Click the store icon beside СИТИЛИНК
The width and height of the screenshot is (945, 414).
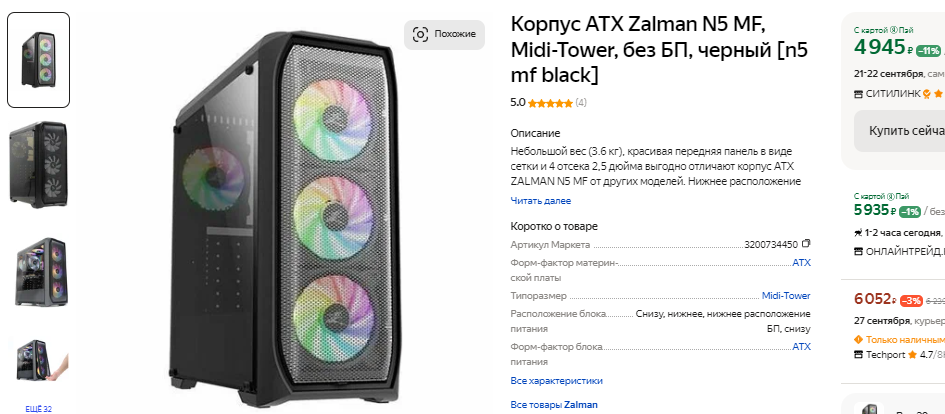[x=859, y=93]
